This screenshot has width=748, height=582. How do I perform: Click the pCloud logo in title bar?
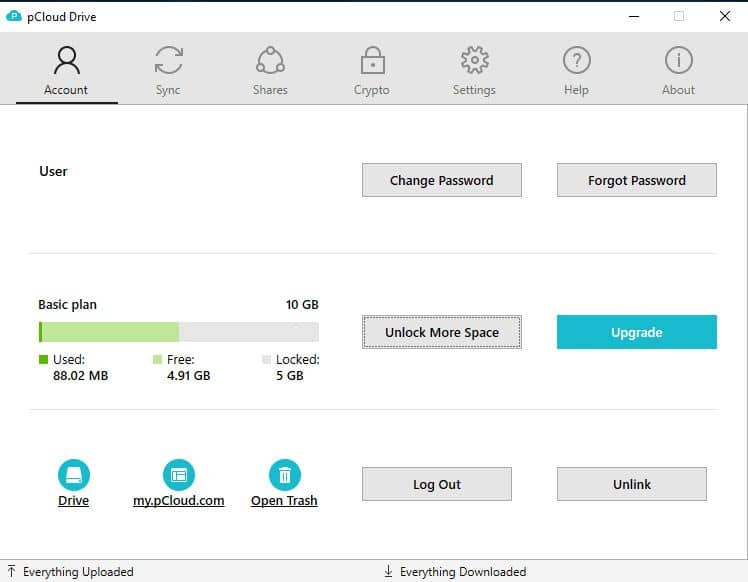tap(14, 16)
